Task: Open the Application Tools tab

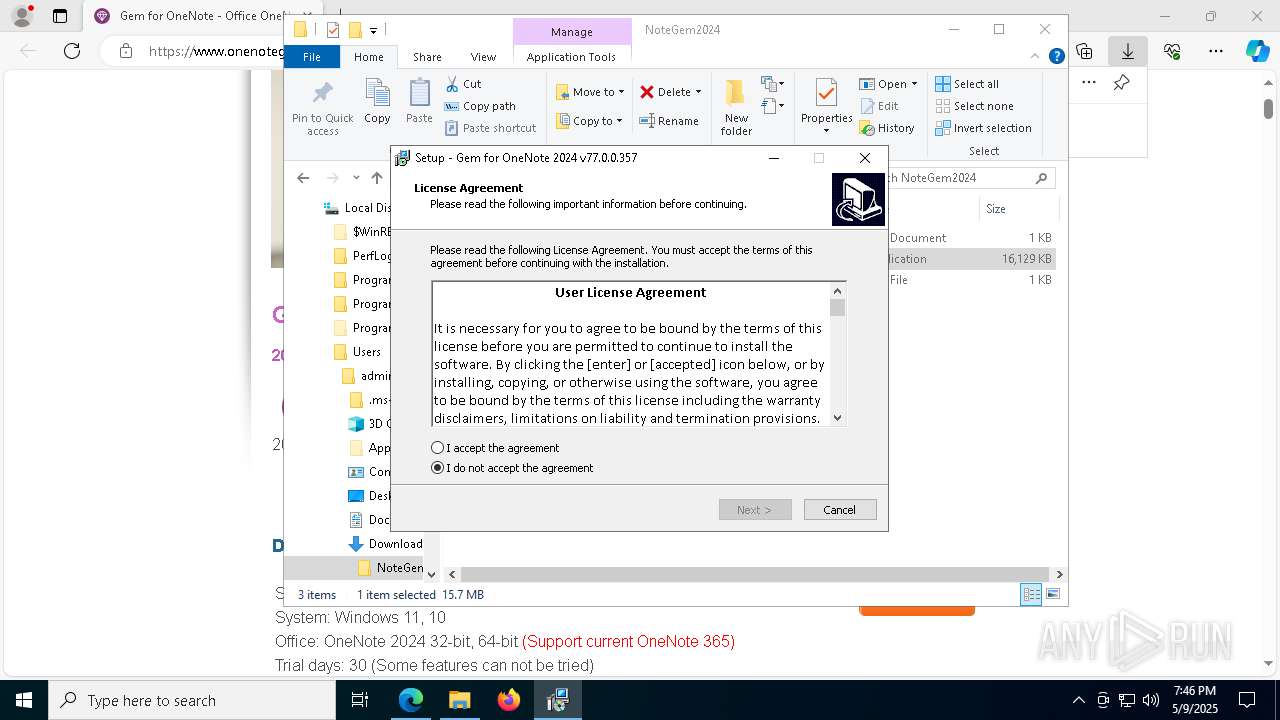Action: tap(571, 57)
